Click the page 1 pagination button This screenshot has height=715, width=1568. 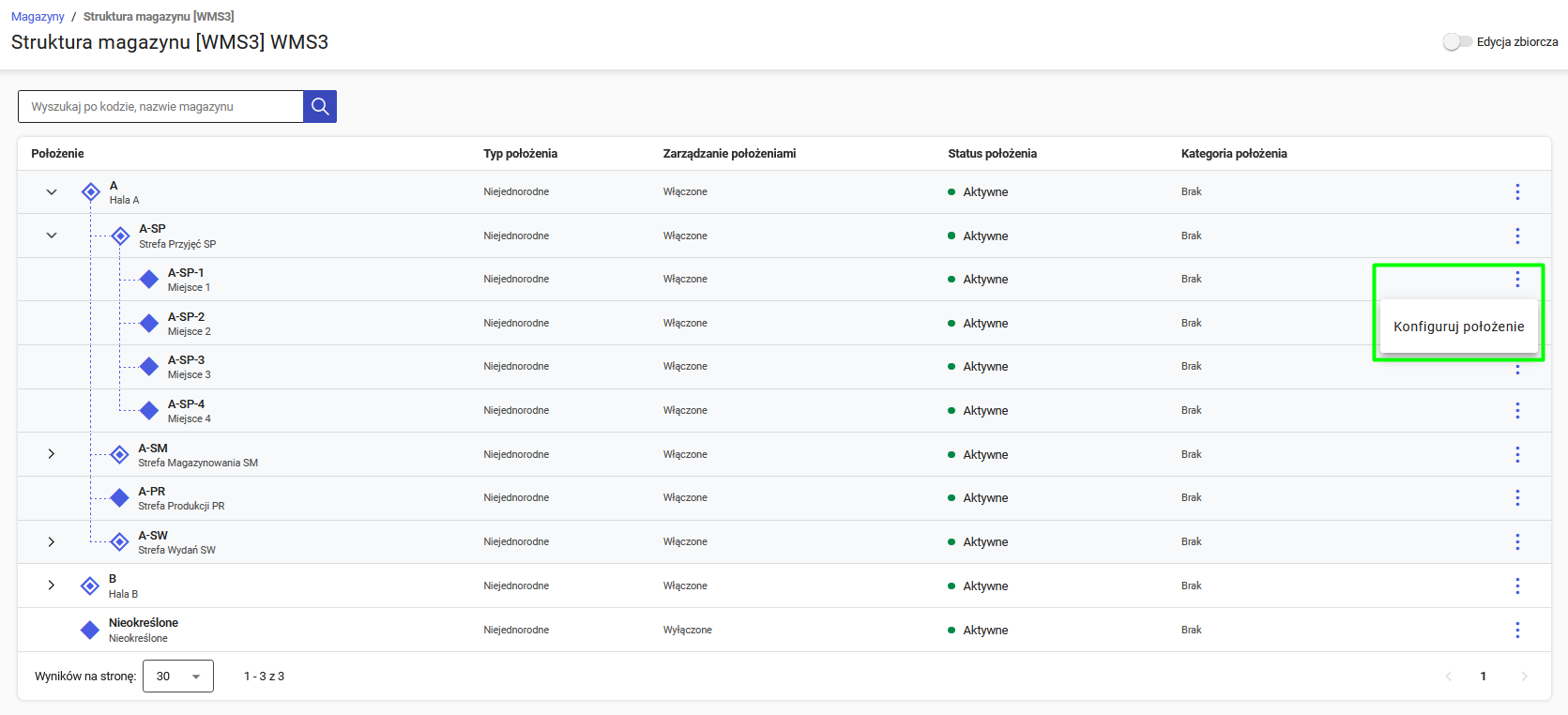(x=1483, y=677)
